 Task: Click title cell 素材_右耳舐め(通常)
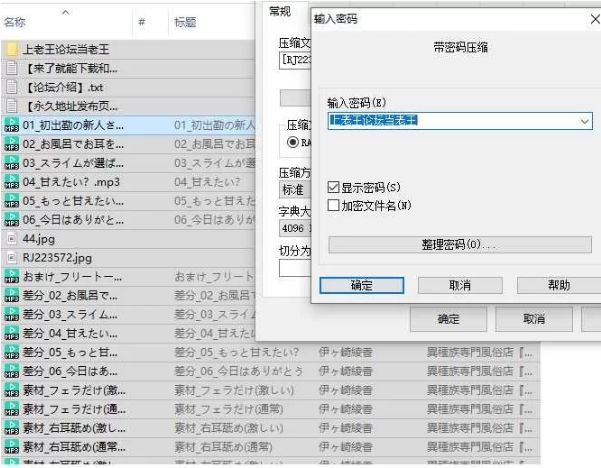click(223, 447)
